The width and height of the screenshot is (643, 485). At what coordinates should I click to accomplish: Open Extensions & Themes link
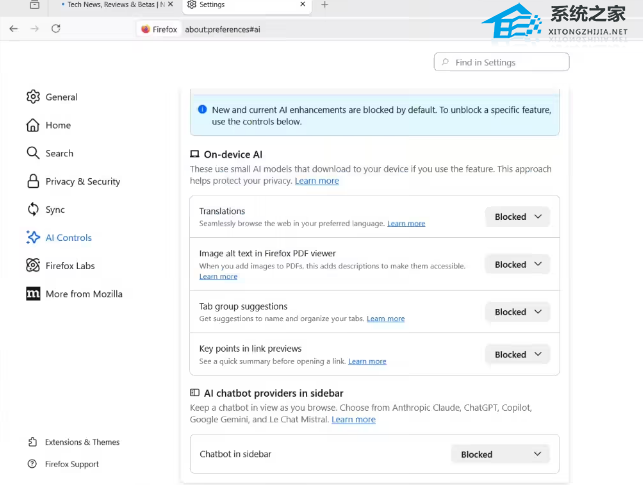click(x=82, y=442)
